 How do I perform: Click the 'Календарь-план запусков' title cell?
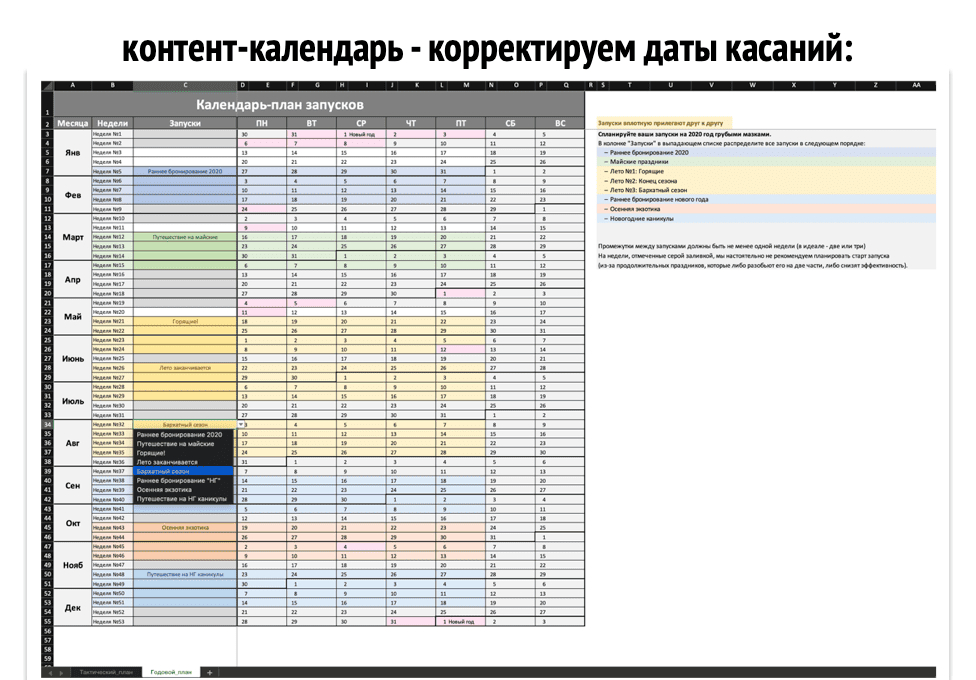(x=279, y=105)
